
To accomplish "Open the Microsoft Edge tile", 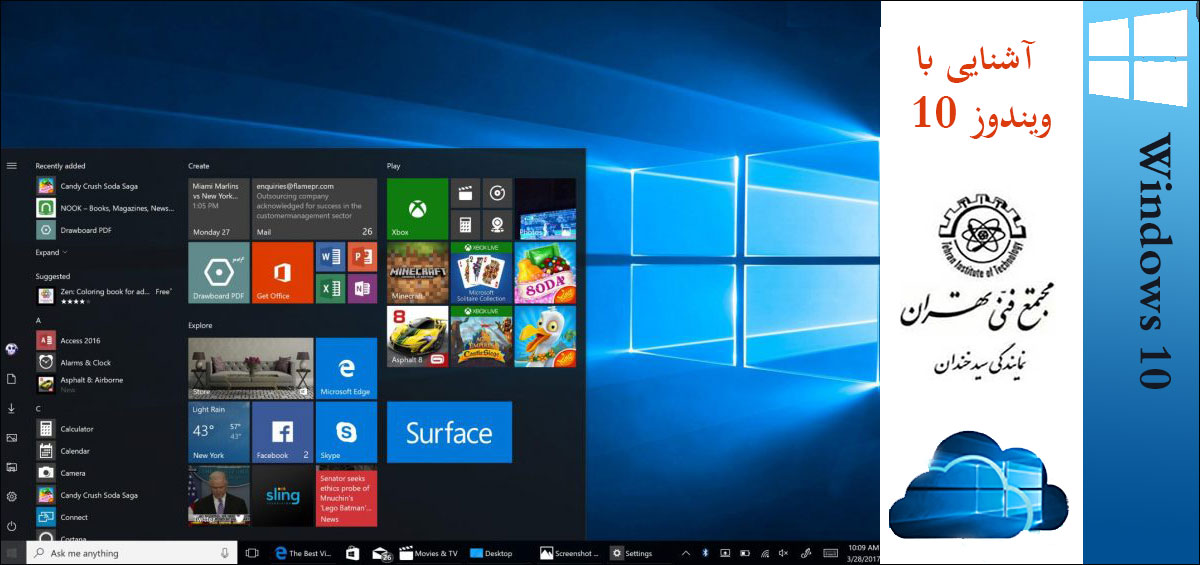I will pos(346,368).
